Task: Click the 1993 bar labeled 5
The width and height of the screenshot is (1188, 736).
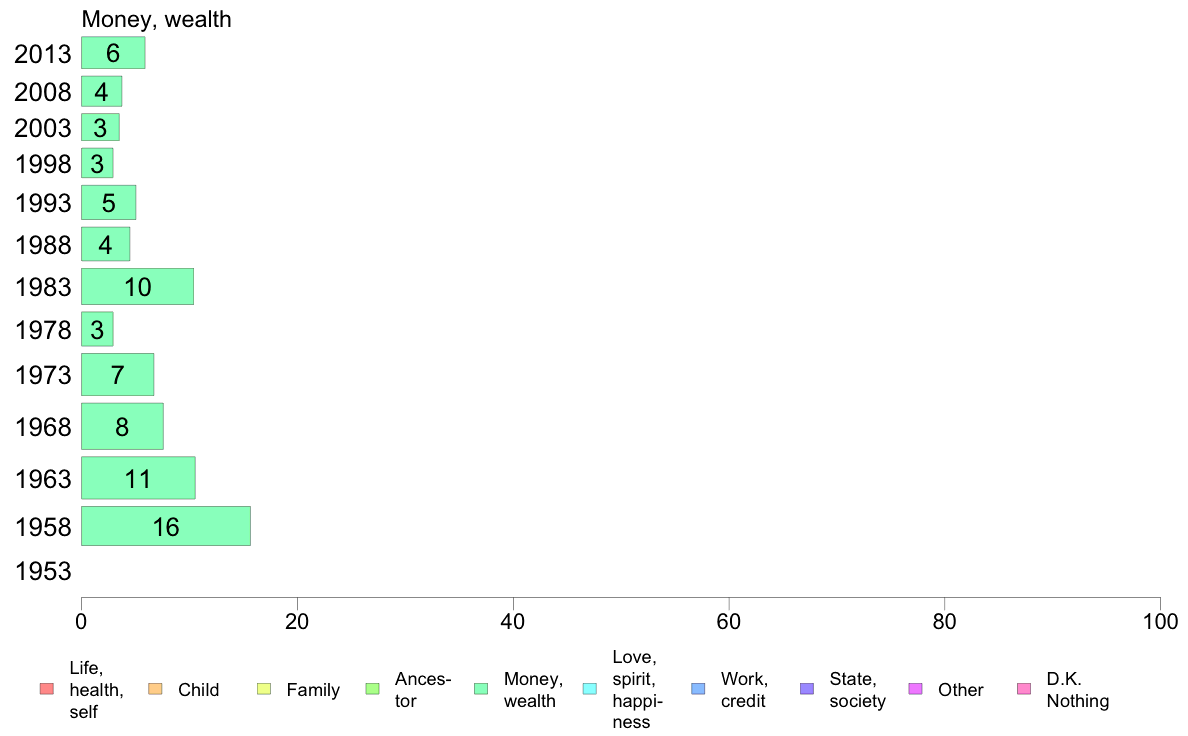Action: 108,202
